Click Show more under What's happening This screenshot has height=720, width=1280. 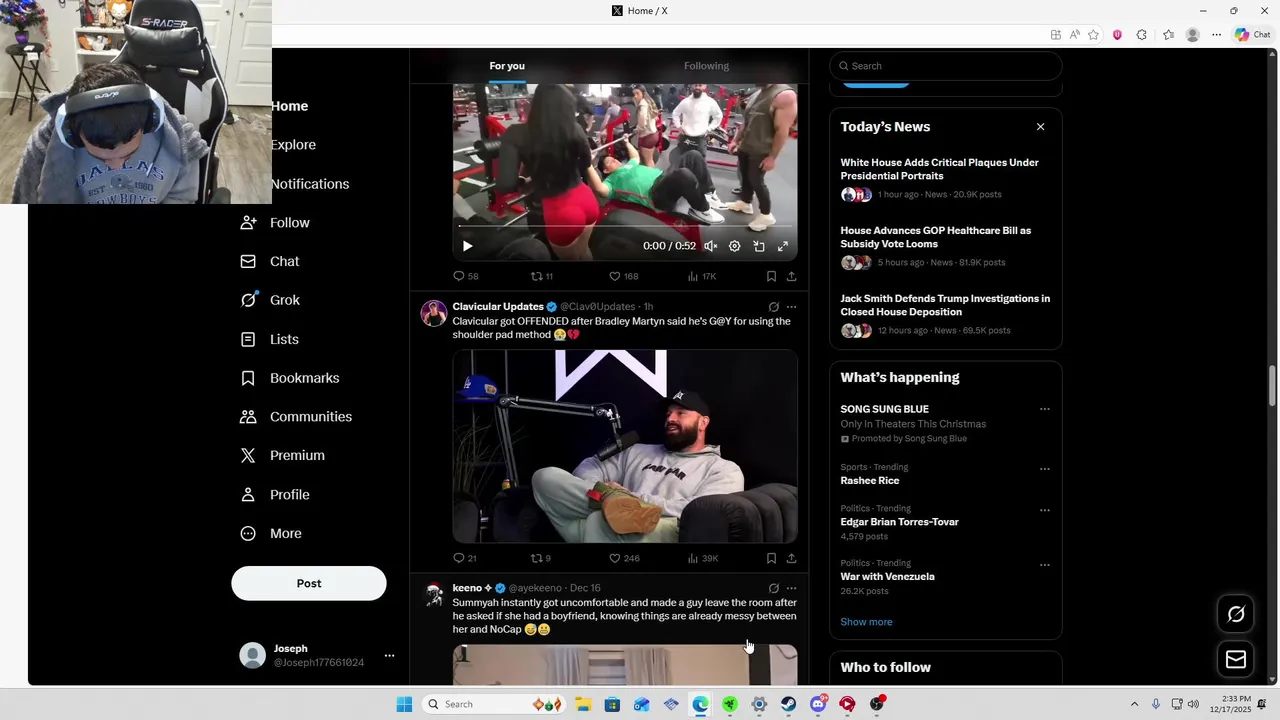[866, 622]
